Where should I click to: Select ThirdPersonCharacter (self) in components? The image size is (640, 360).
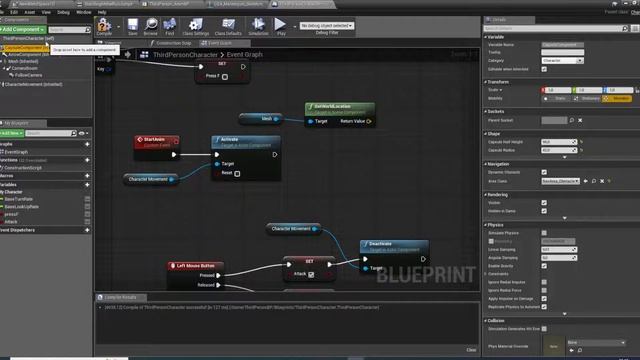(x=28, y=38)
